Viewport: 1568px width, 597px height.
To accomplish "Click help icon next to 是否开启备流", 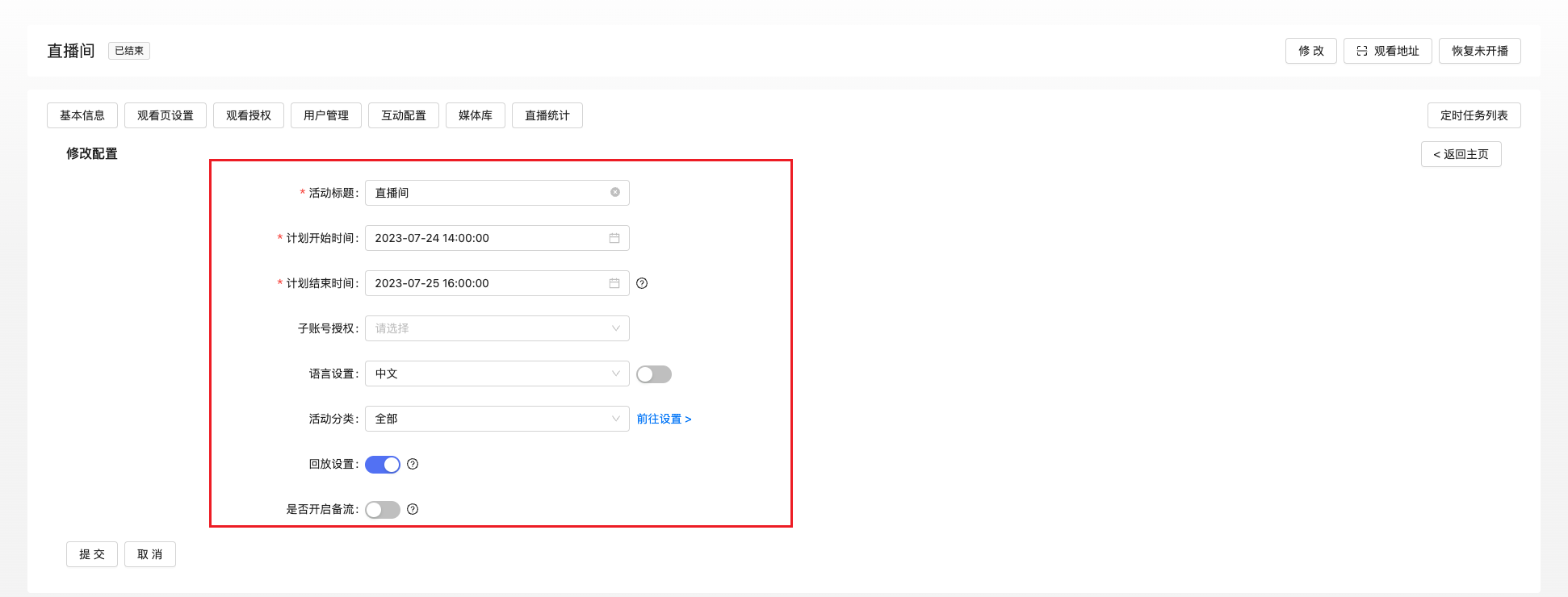I will click(x=413, y=509).
